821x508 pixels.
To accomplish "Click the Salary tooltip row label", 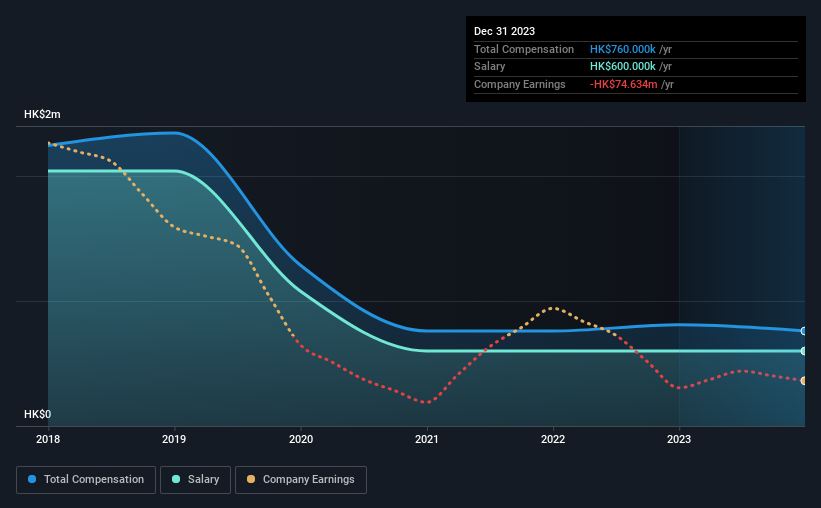I will click(490, 67).
